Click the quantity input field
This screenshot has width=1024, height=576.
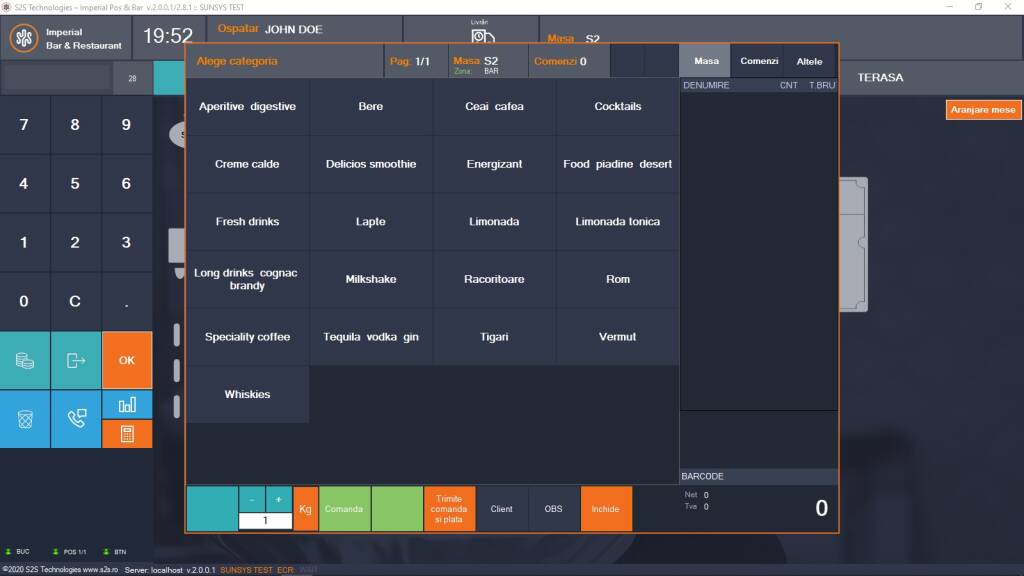[x=265, y=521]
